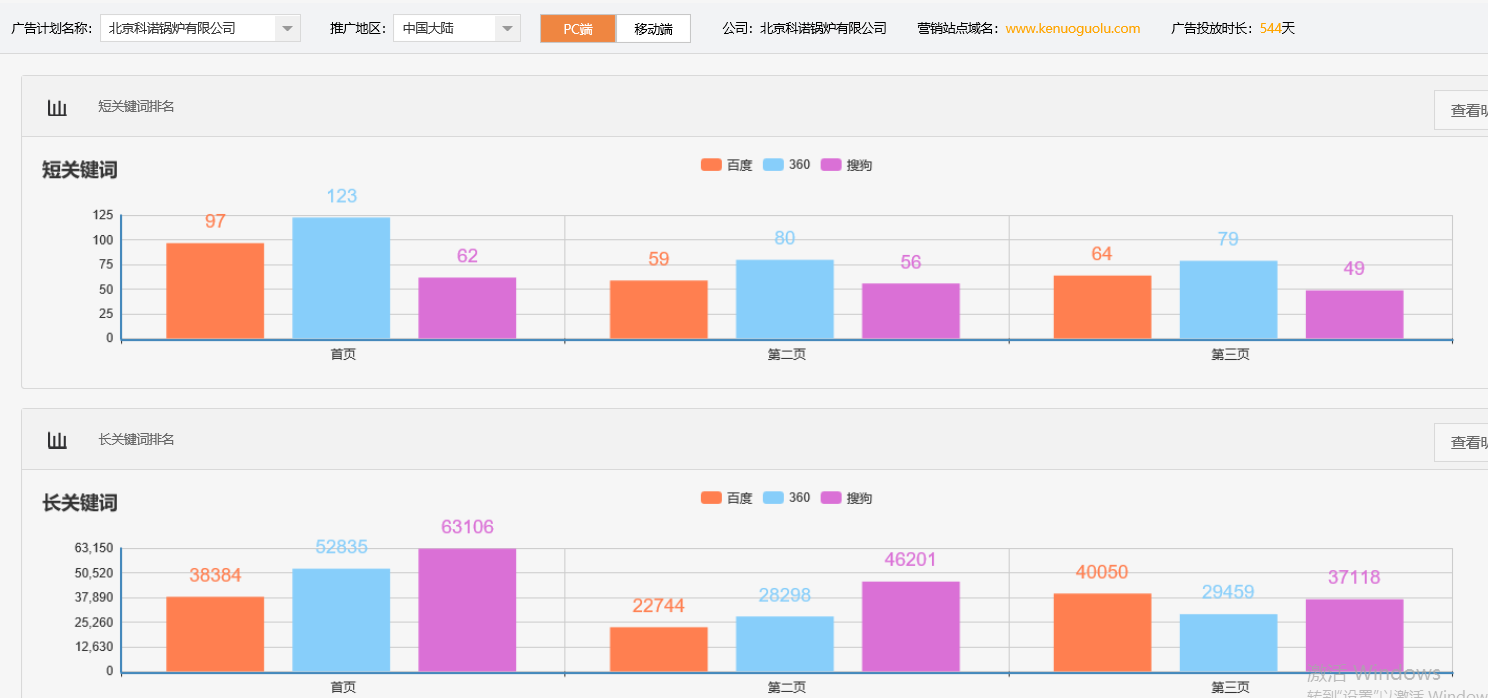This screenshot has width=1488, height=698.
Task: Open the www.kenuoguolu.com site link
Action: [x=1071, y=28]
